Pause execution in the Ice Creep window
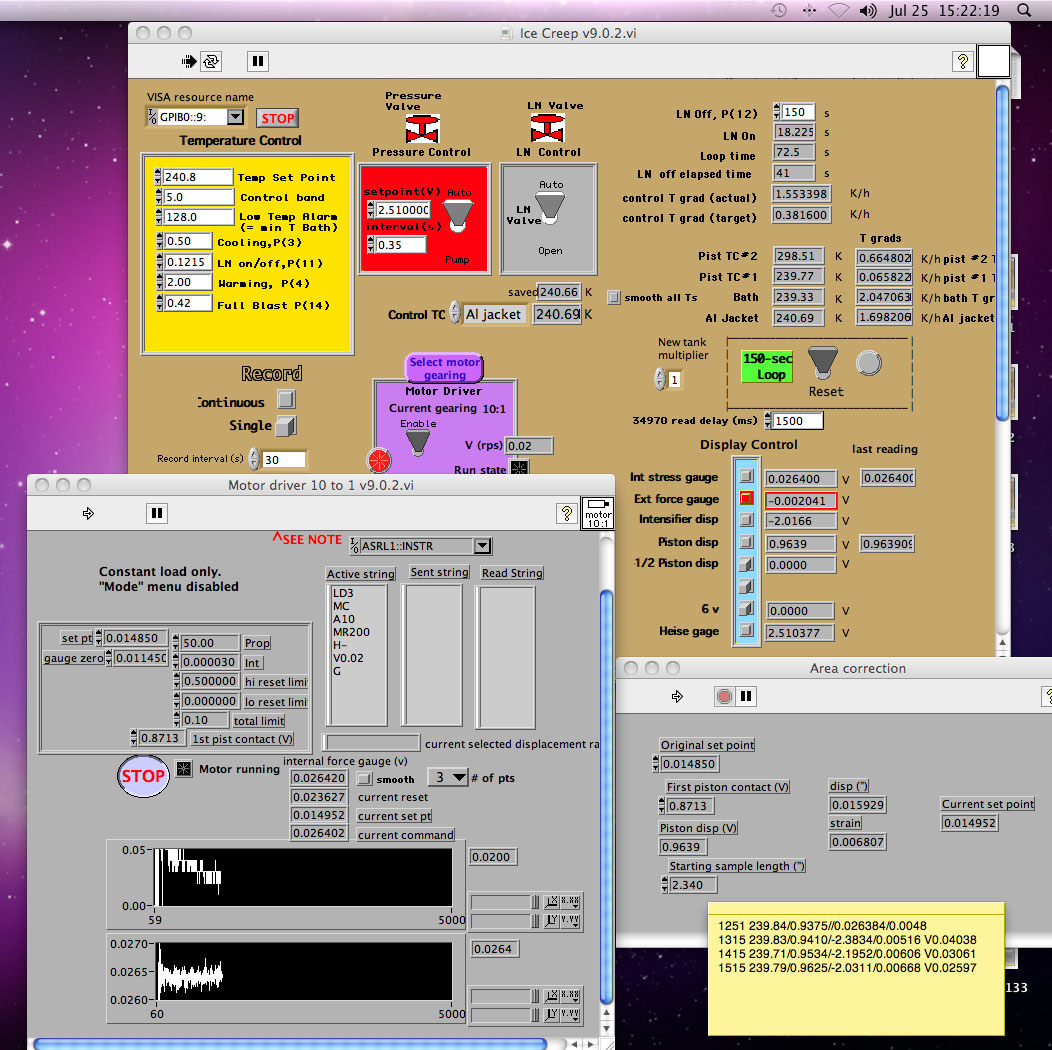This screenshot has width=1052, height=1050. coord(258,61)
